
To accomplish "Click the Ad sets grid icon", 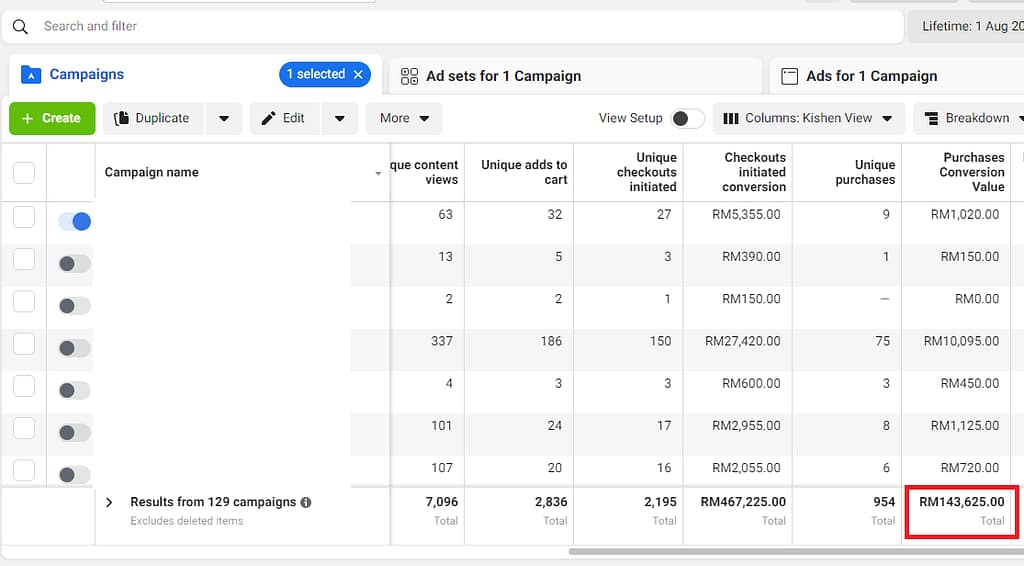I will [x=409, y=76].
